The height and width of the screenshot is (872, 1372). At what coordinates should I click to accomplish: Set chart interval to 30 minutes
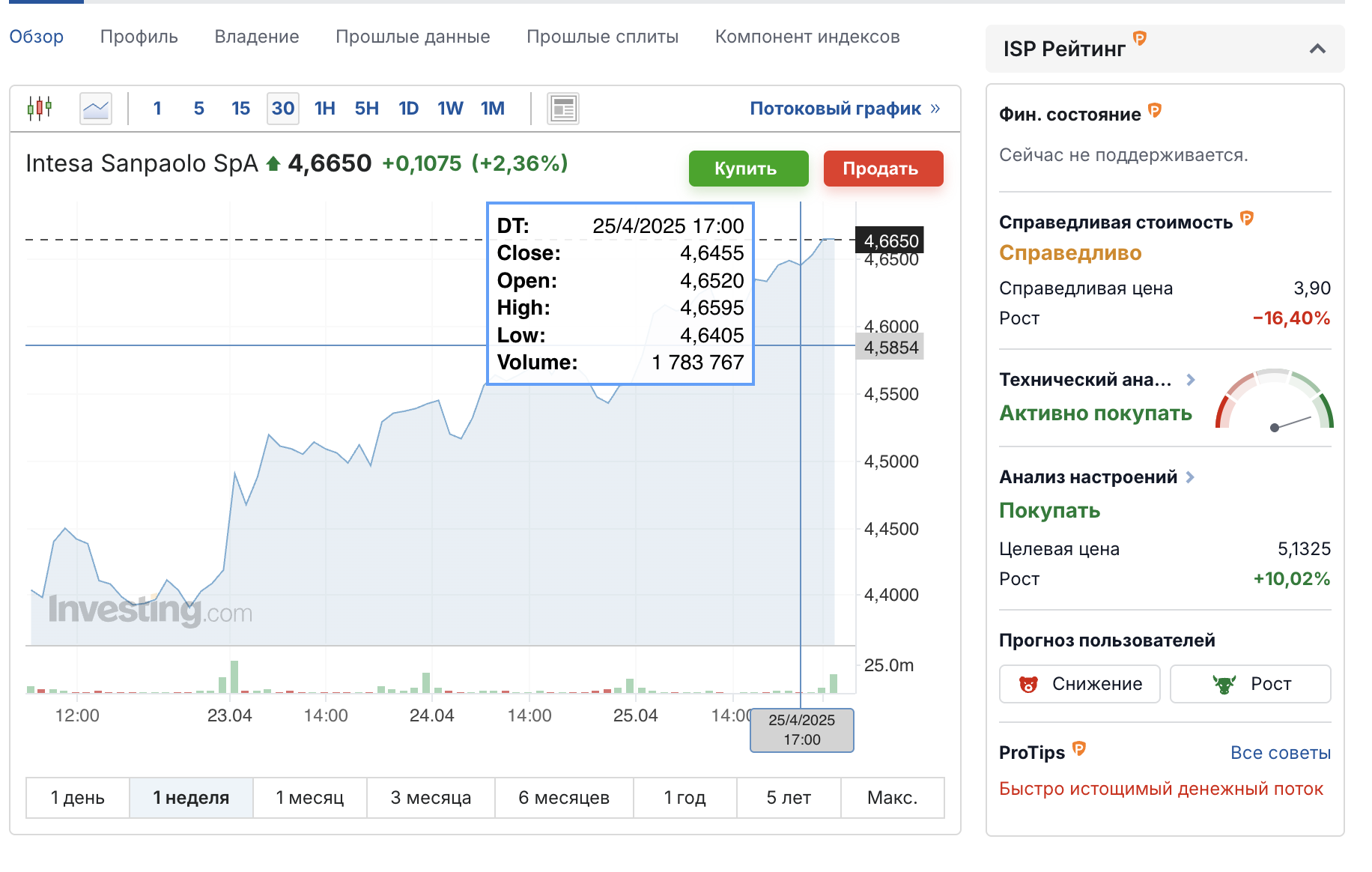(283, 109)
